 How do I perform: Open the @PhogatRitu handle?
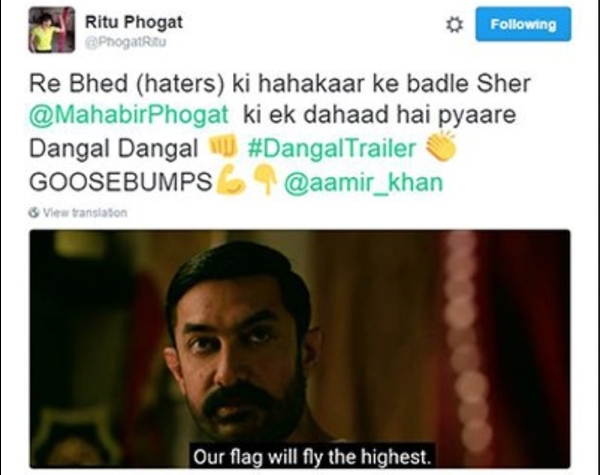tap(126, 42)
